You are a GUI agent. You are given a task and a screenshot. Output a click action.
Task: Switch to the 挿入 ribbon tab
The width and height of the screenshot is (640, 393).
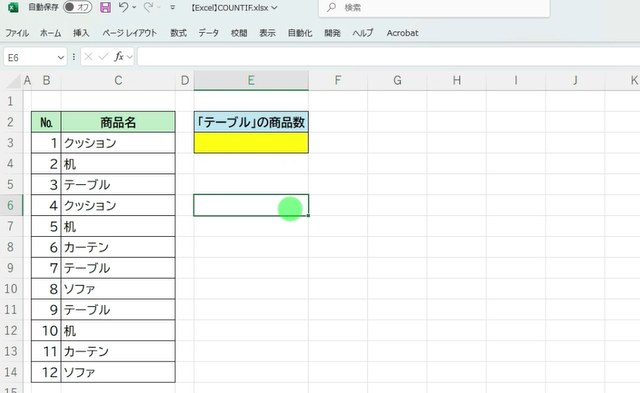(x=81, y=33)
